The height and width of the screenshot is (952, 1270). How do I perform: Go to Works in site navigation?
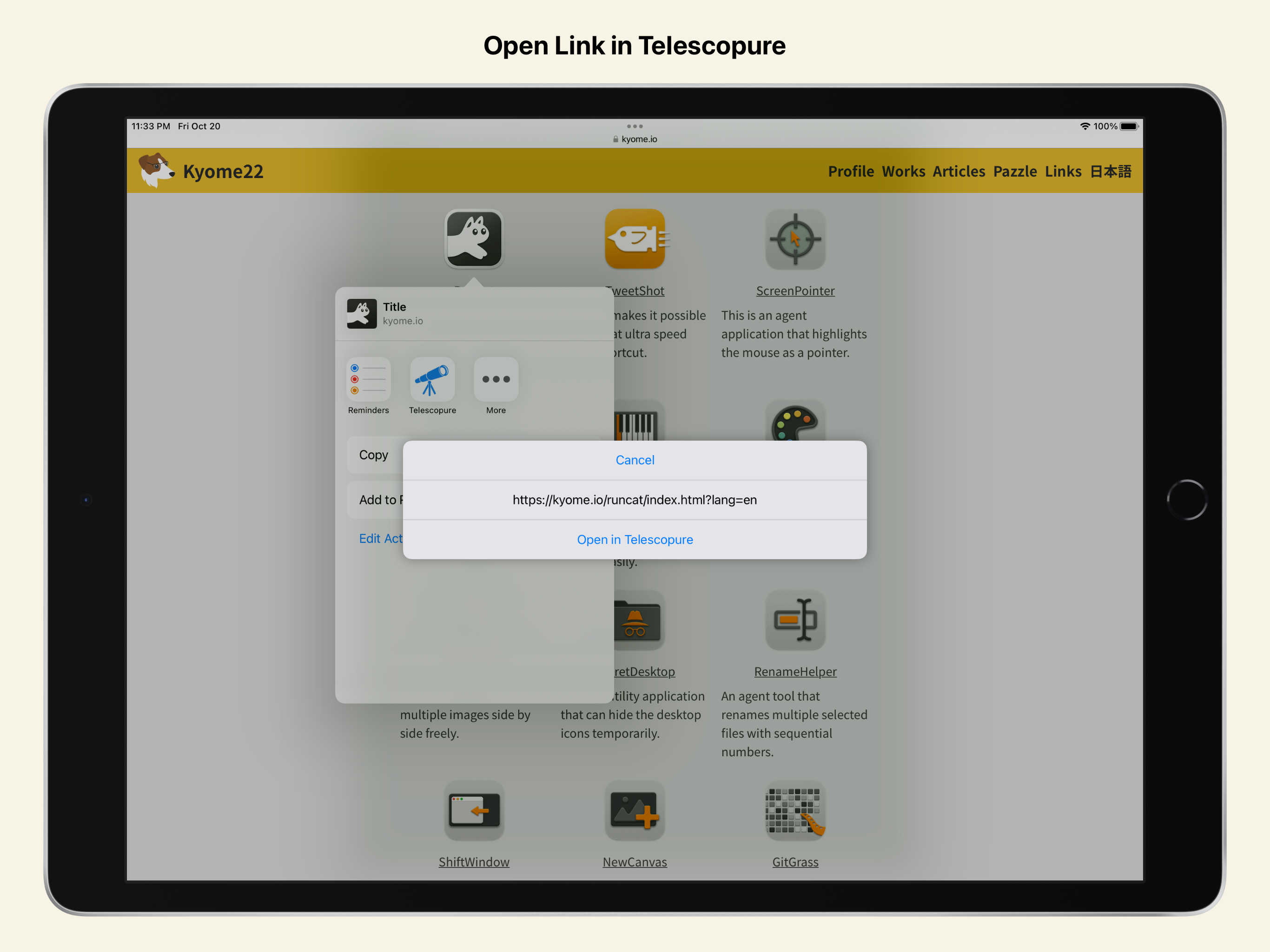pos(903,171)
